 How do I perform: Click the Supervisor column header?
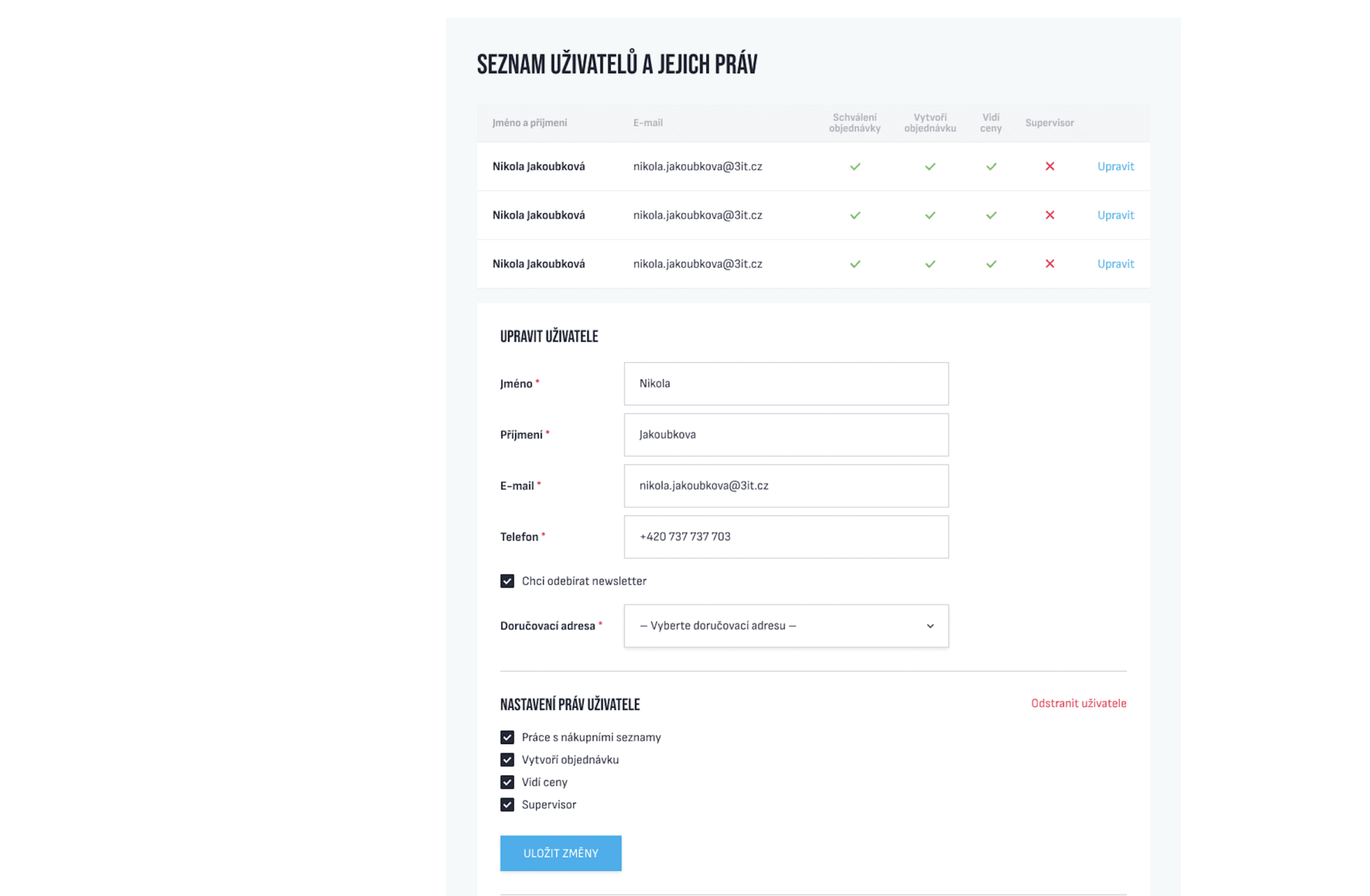tap(1049, 123)
